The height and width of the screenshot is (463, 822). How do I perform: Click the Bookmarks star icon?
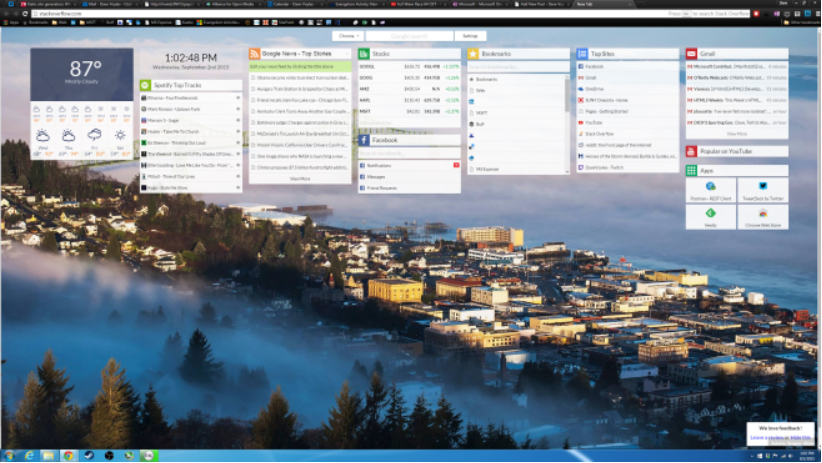[x=473, y=53]
